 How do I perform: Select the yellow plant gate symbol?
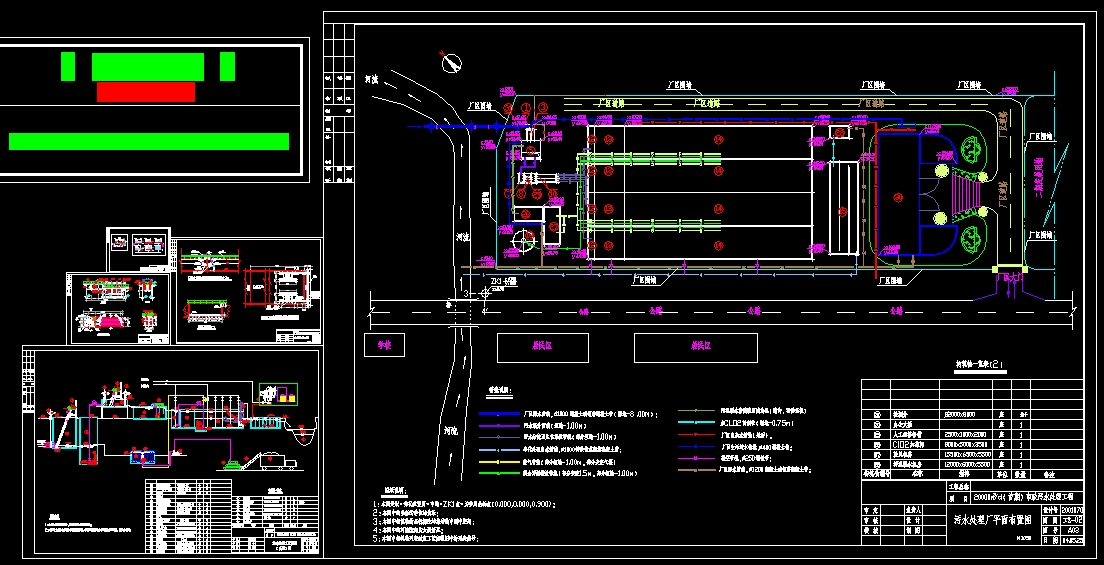(1008, 268)
